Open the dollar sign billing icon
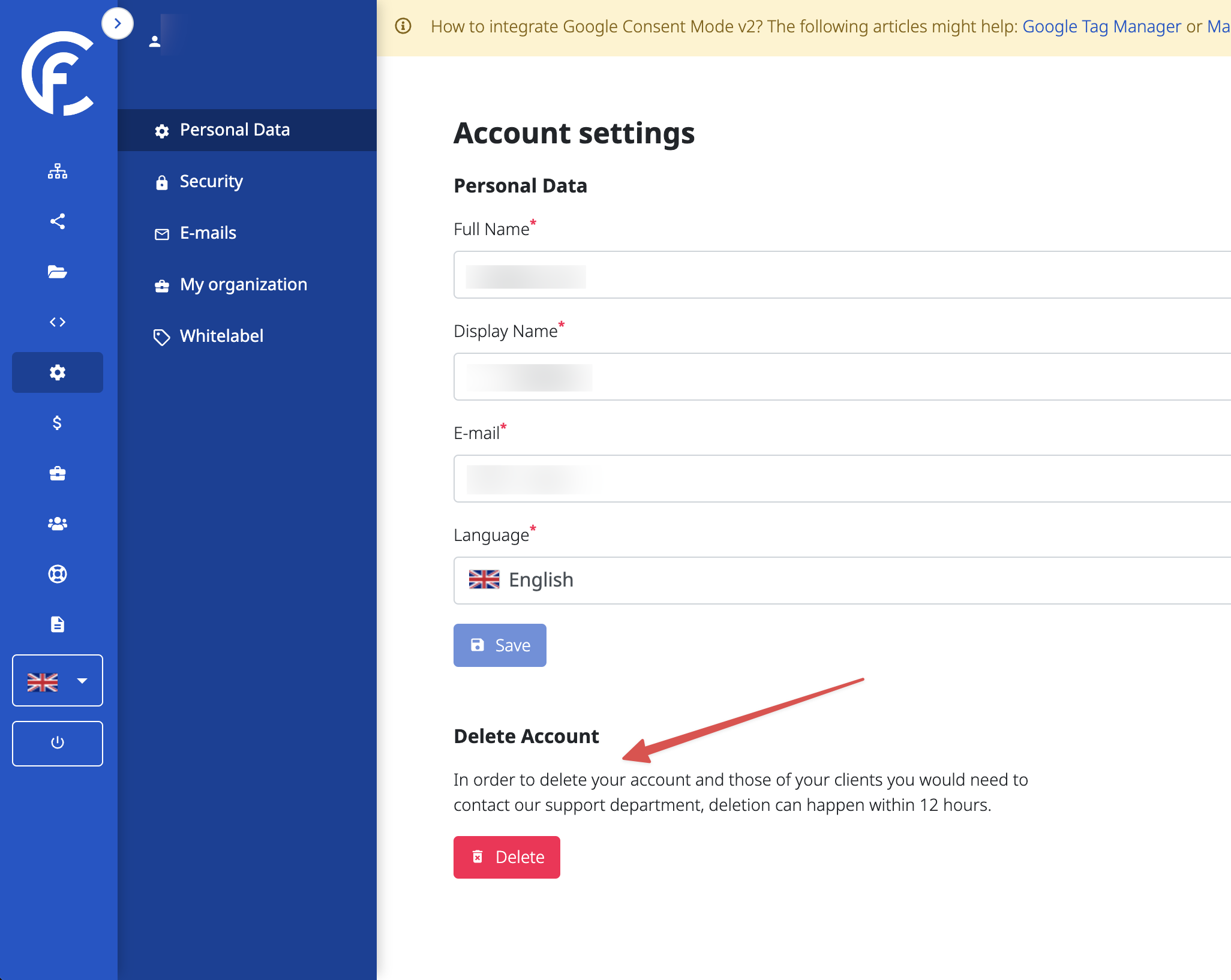The image size is (1231, 980). click(58, 423)
